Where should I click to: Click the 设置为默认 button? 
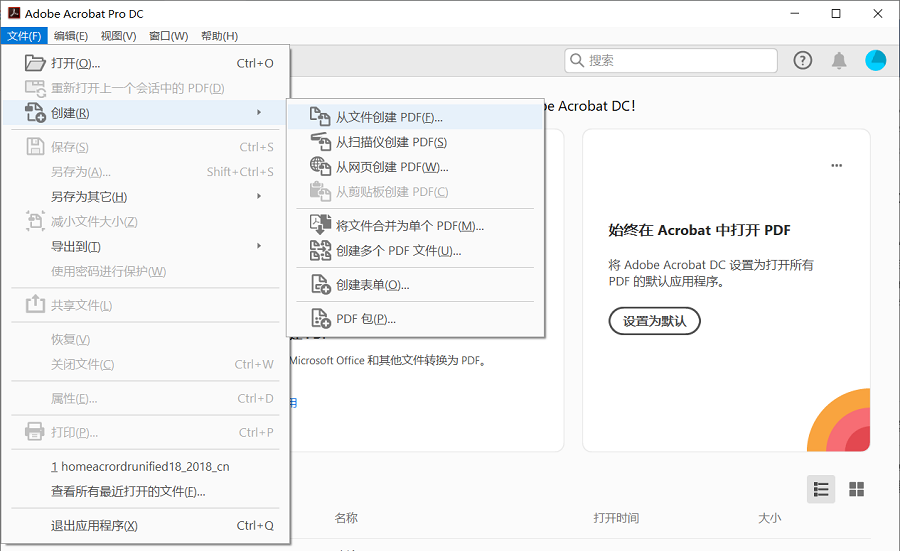coord(654,321)
